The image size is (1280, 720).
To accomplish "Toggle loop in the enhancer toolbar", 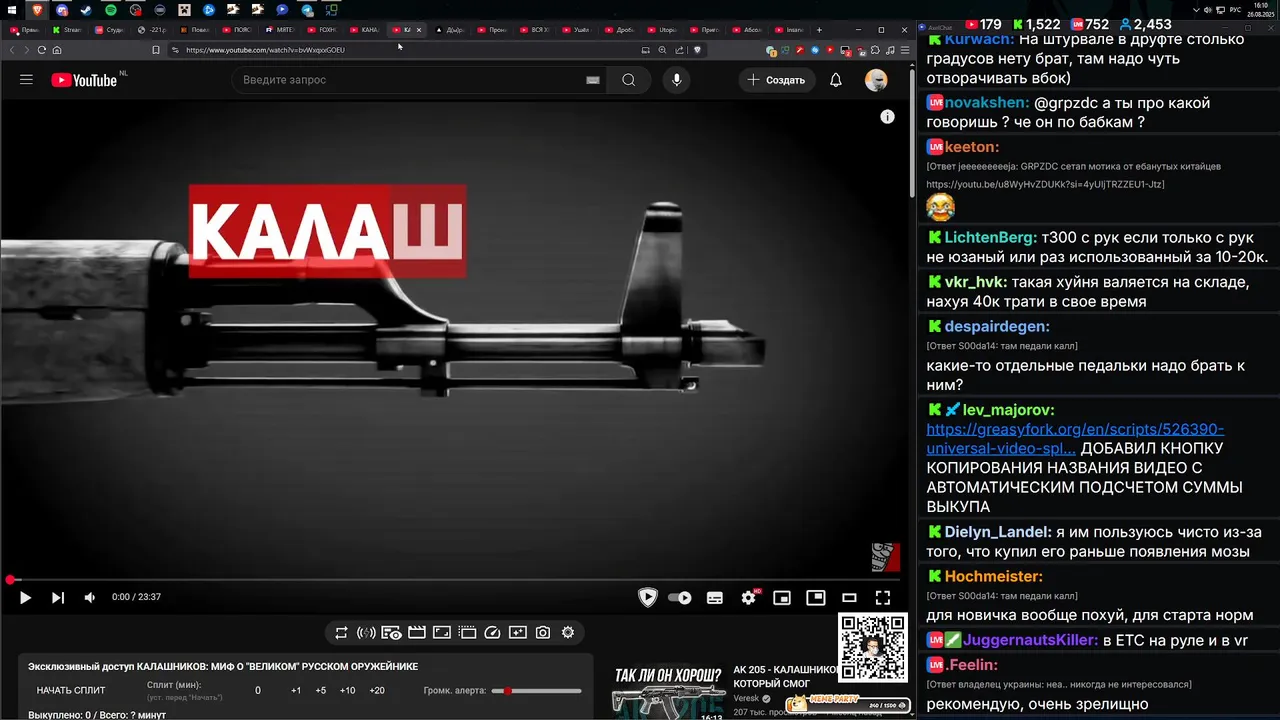I will pyautogui.click(x=341, y=632).
